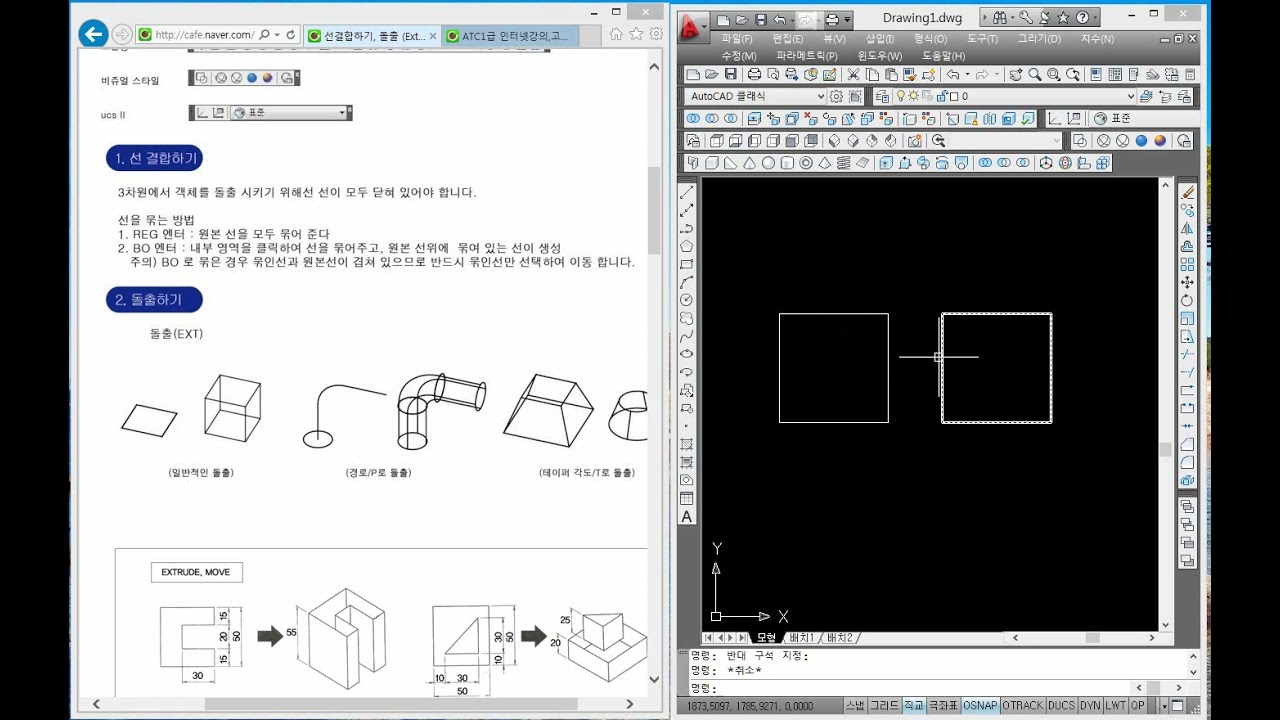Select the Mirror modify tool
The image size is (1280, 720).
[x=1188, y=228]
